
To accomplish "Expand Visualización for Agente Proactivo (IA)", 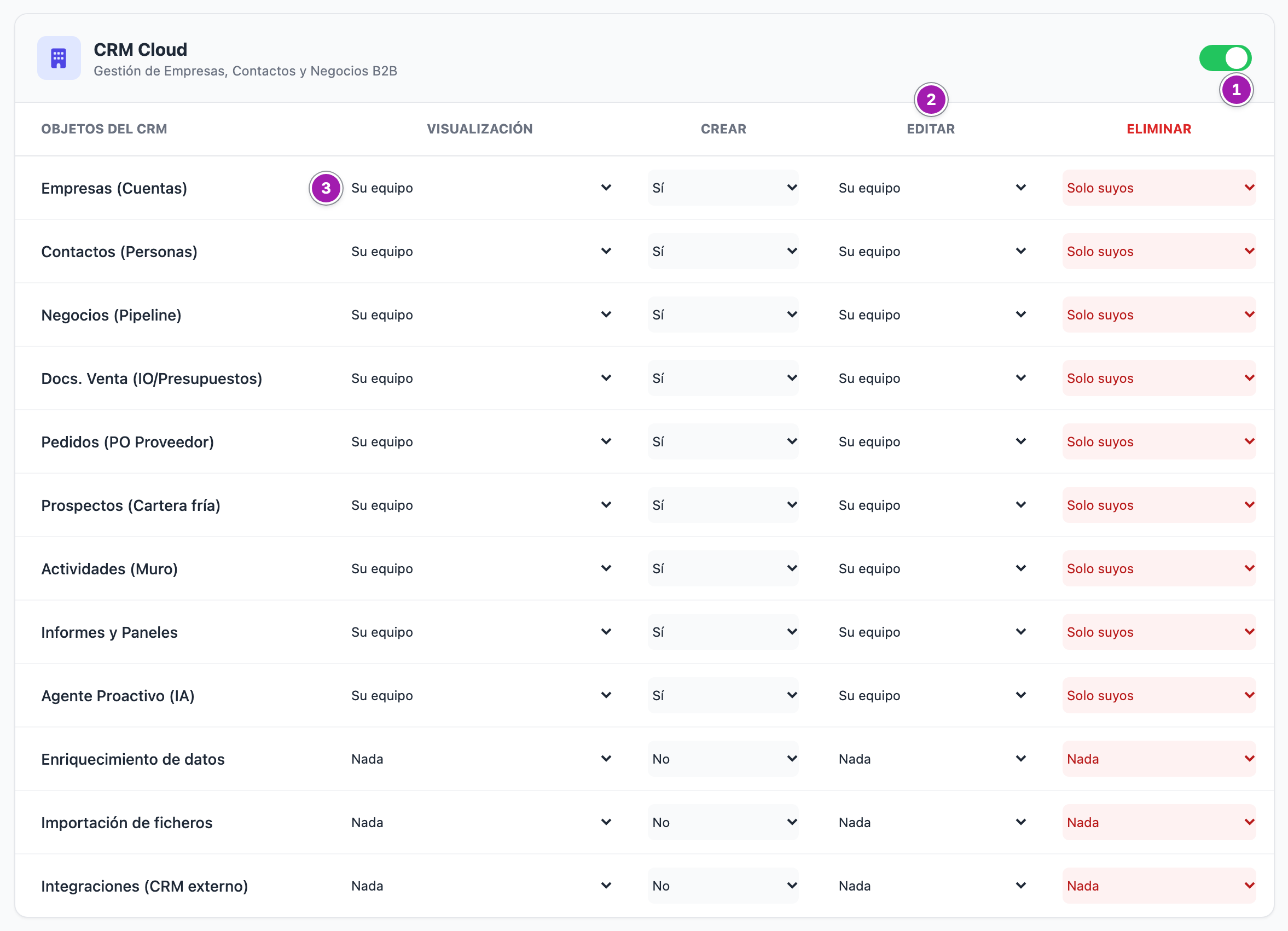I will [x=481, y=695].
